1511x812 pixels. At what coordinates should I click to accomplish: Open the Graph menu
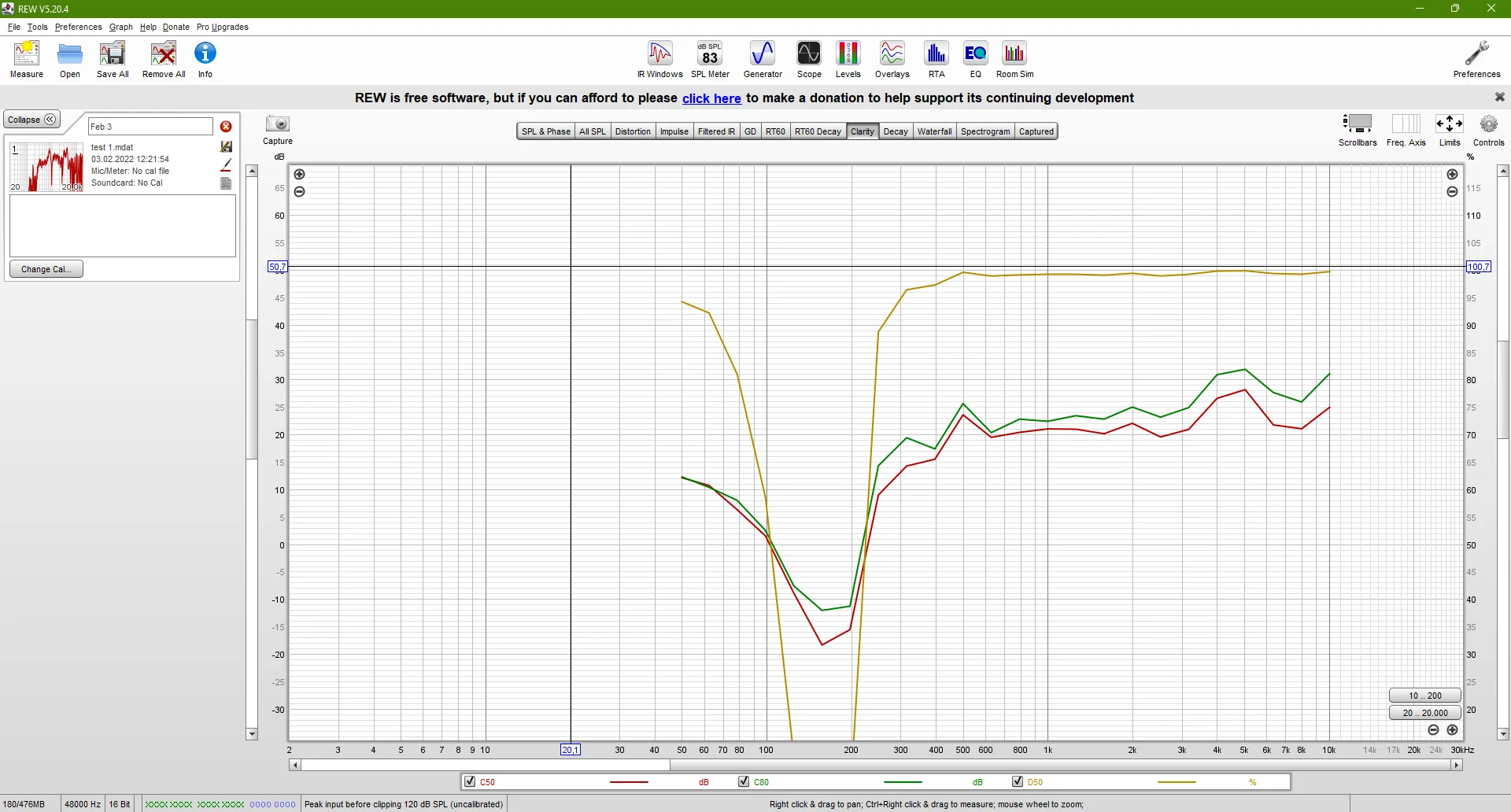pyautogui.click(x=120, y=27)
